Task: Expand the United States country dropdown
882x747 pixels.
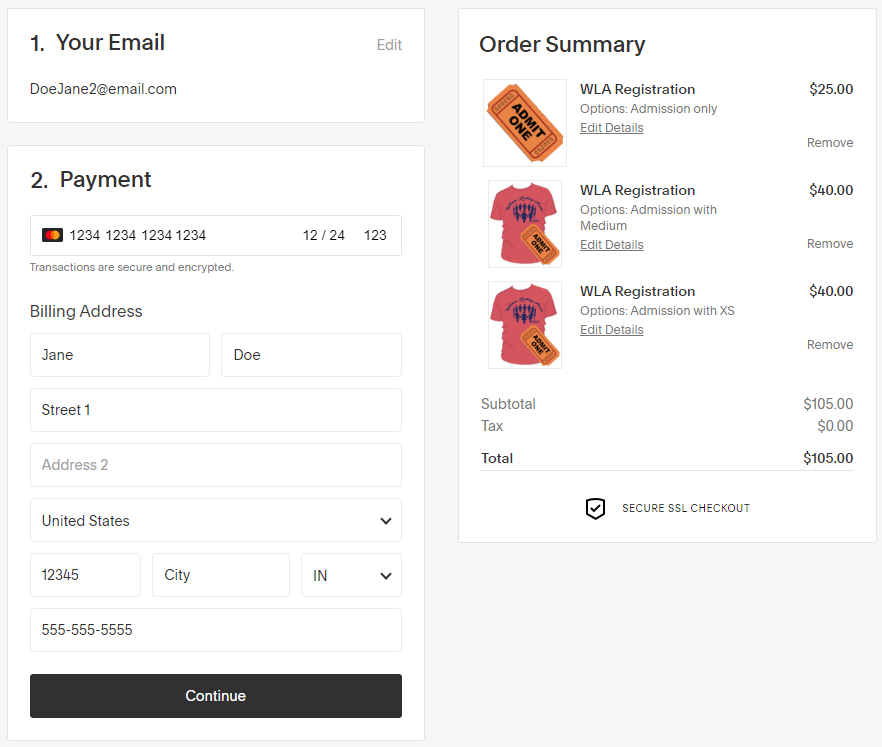Action: (216, 520)
